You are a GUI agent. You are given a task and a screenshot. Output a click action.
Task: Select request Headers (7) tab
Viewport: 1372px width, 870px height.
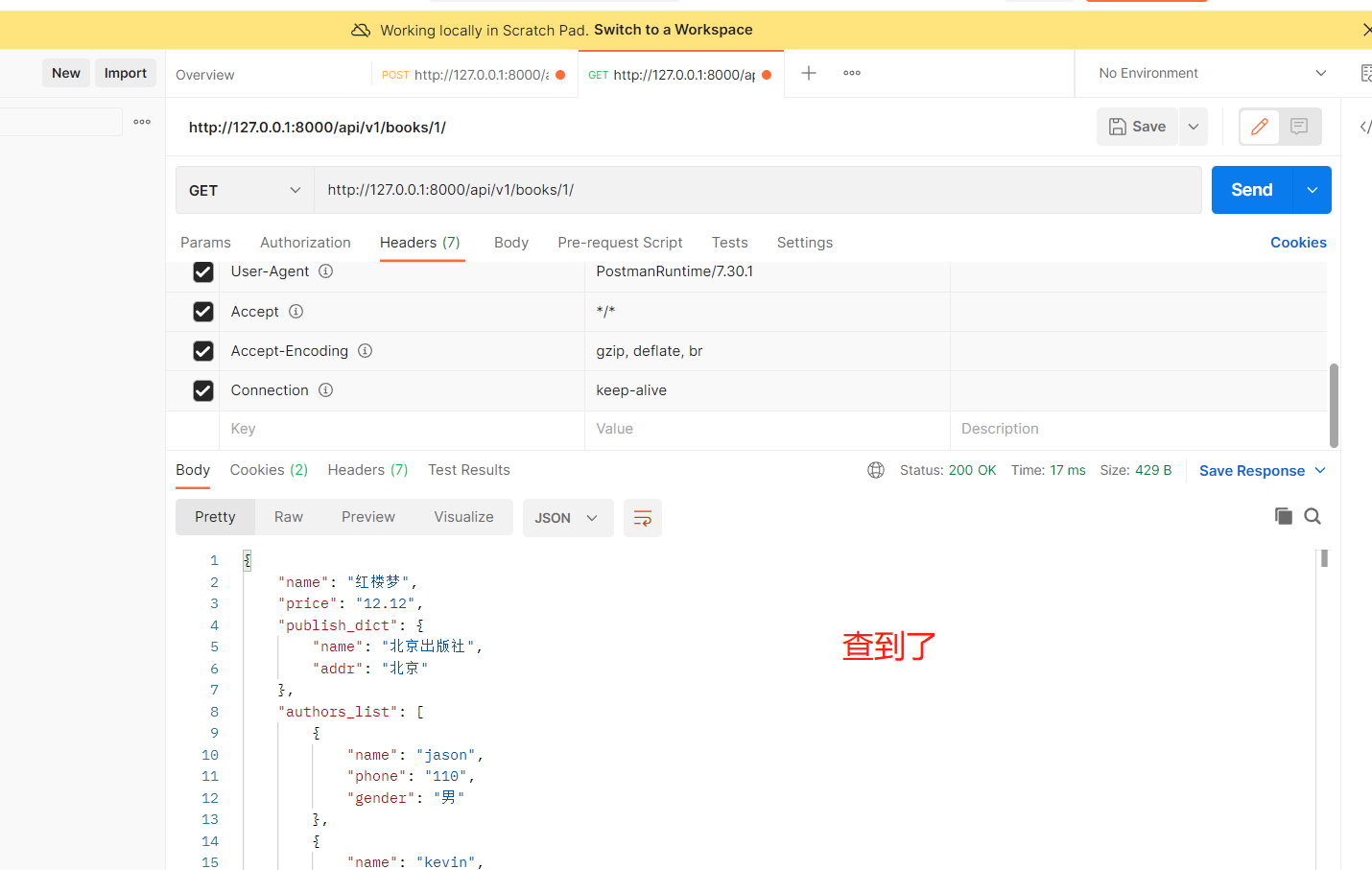click(x=420, y=243)
